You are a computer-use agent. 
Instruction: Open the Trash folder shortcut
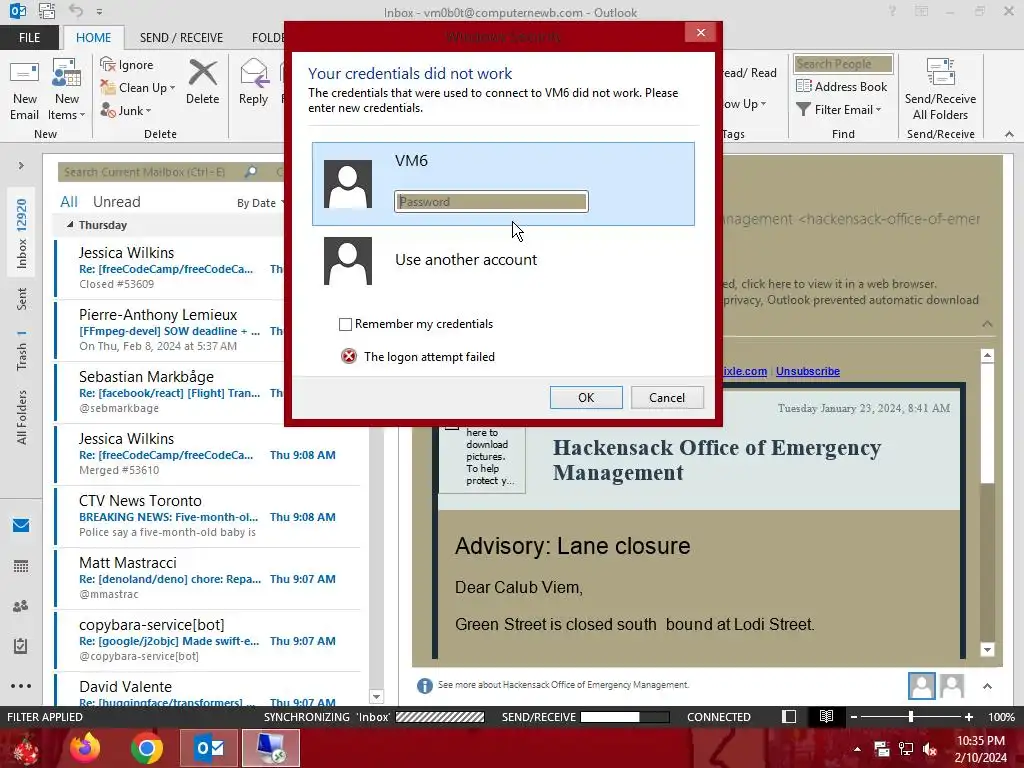[x=22, y=350]
